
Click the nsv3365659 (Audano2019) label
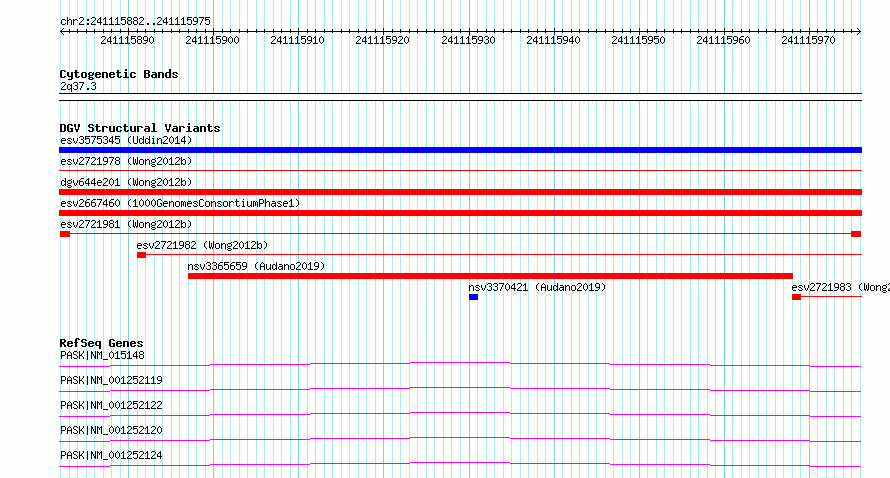click(256, 266)
